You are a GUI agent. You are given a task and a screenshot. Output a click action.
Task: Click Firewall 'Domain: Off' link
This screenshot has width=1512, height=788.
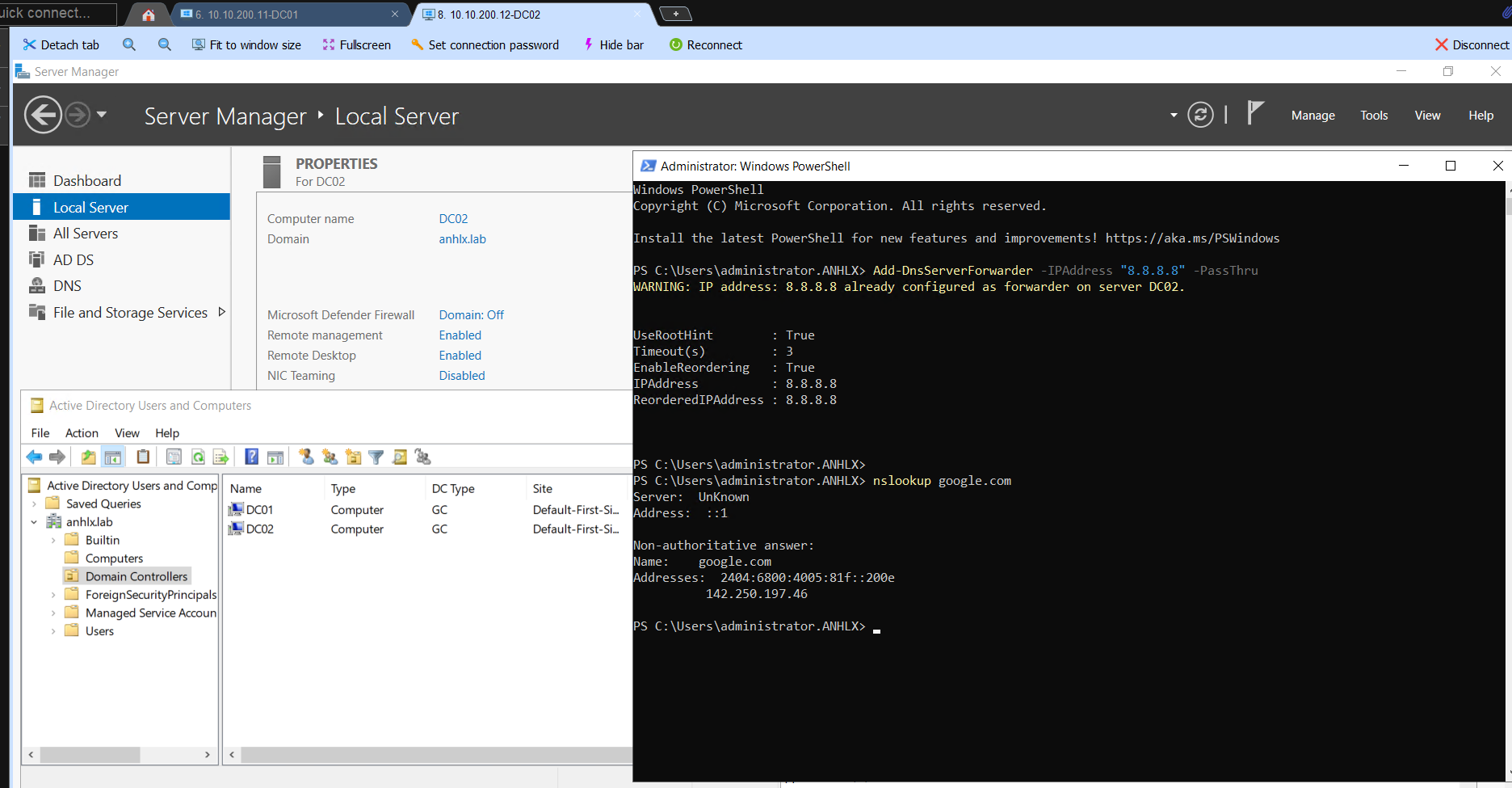click(471, 315)
